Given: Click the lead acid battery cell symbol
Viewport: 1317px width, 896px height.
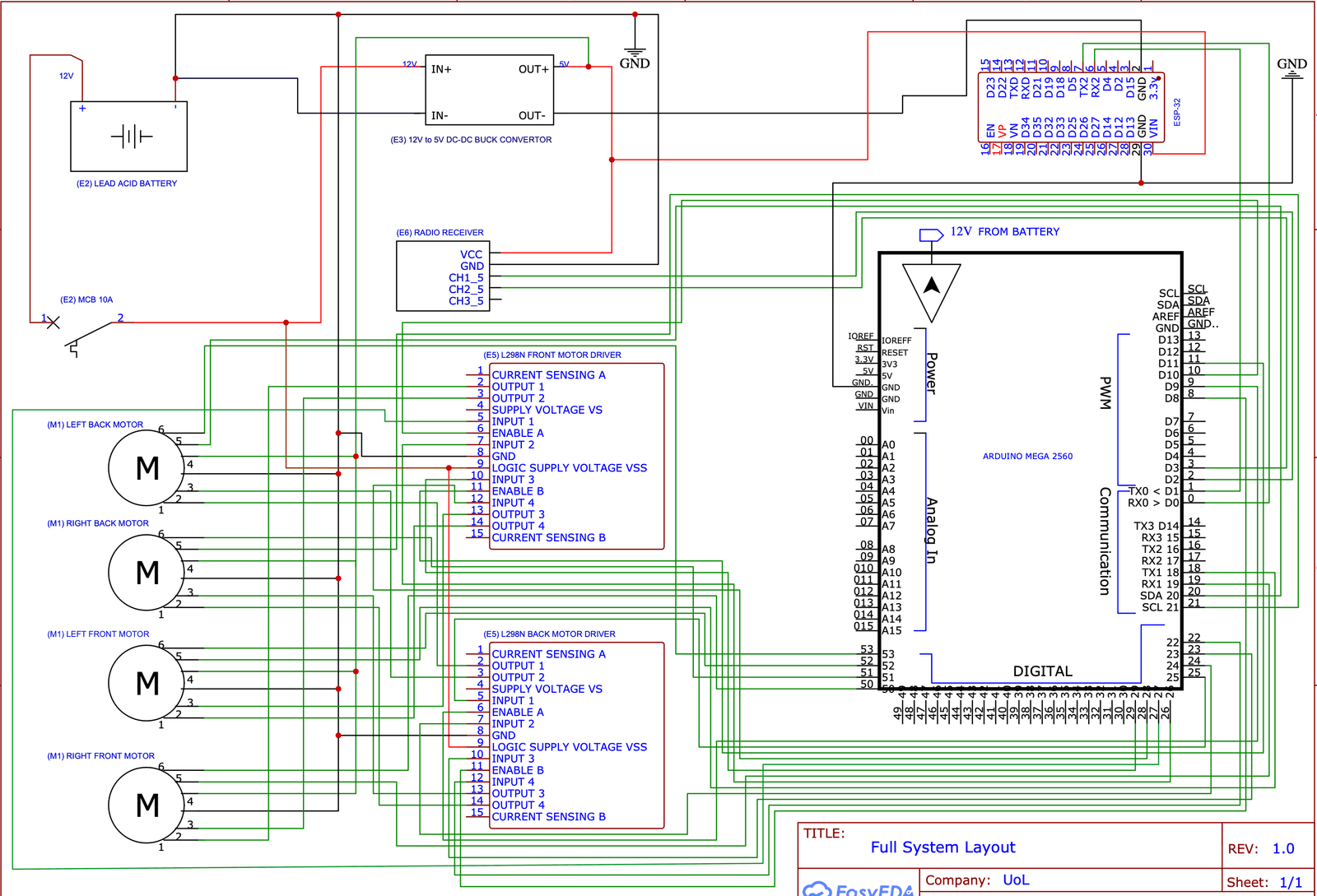Looking at the screenshot, I should pyautogui.click(x=132, y=136).
